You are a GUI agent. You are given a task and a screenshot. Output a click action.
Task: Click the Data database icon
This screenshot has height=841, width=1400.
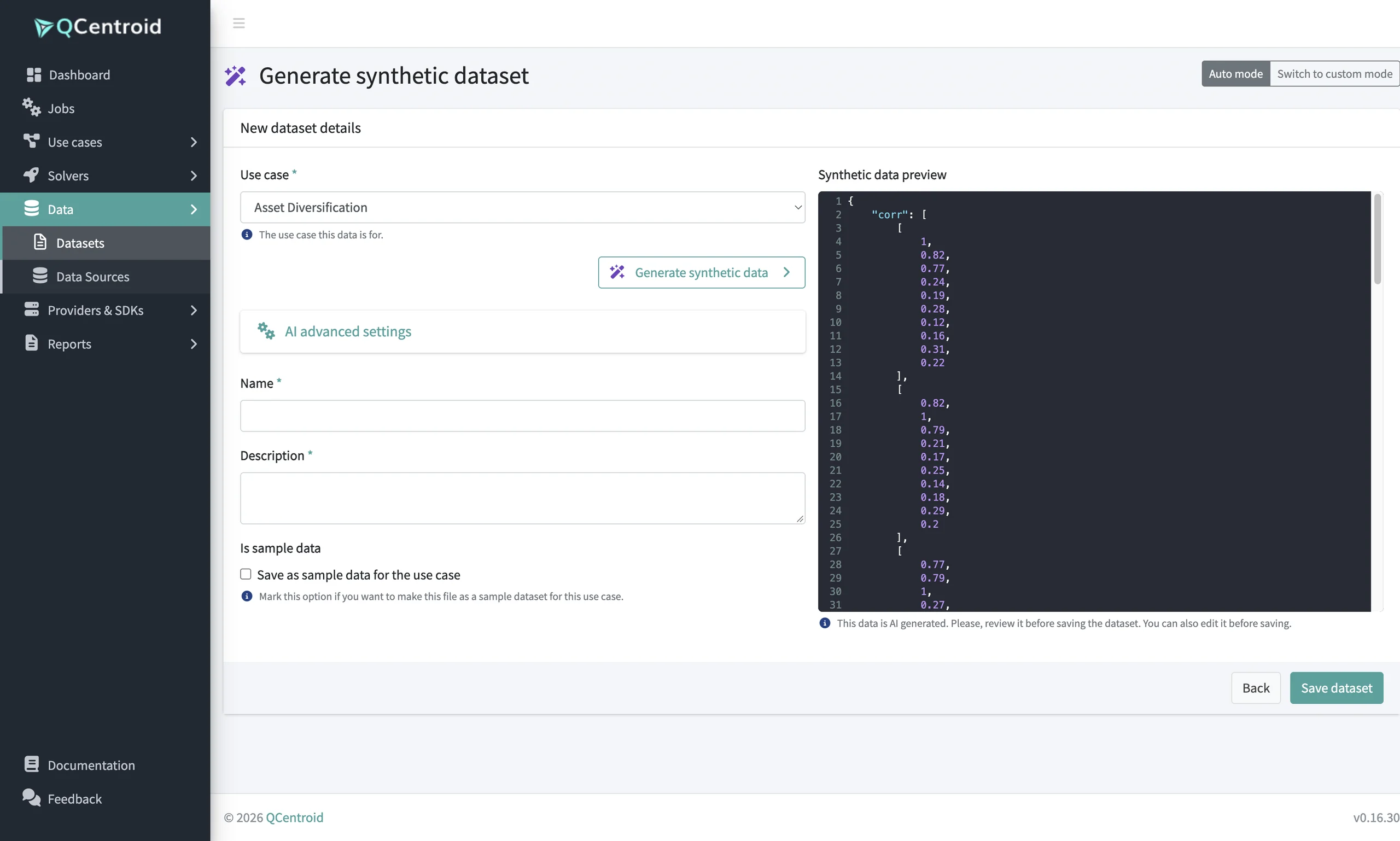coord(32,208)
